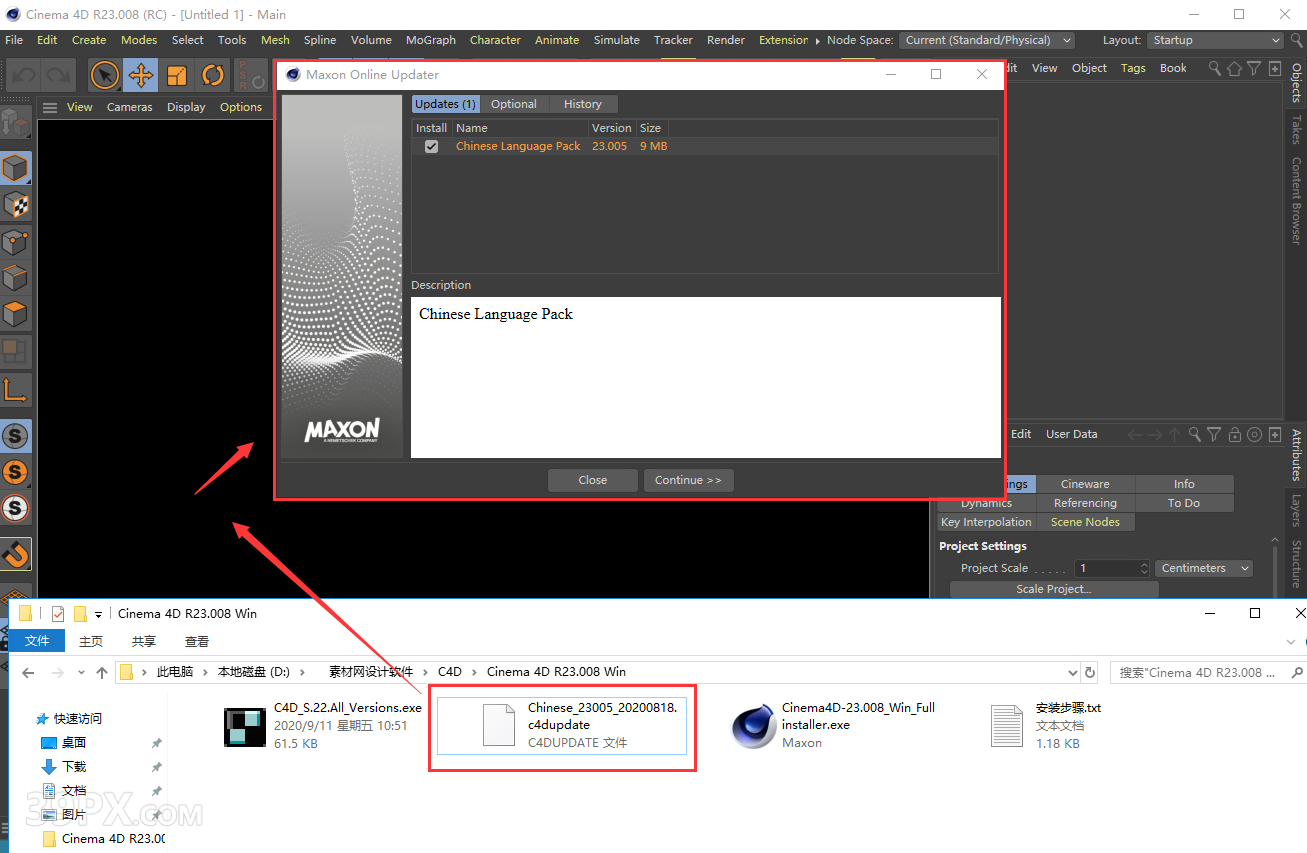
Task: Adjust the Project Scale stepper arrows
Action: [x=1144, y=568]
